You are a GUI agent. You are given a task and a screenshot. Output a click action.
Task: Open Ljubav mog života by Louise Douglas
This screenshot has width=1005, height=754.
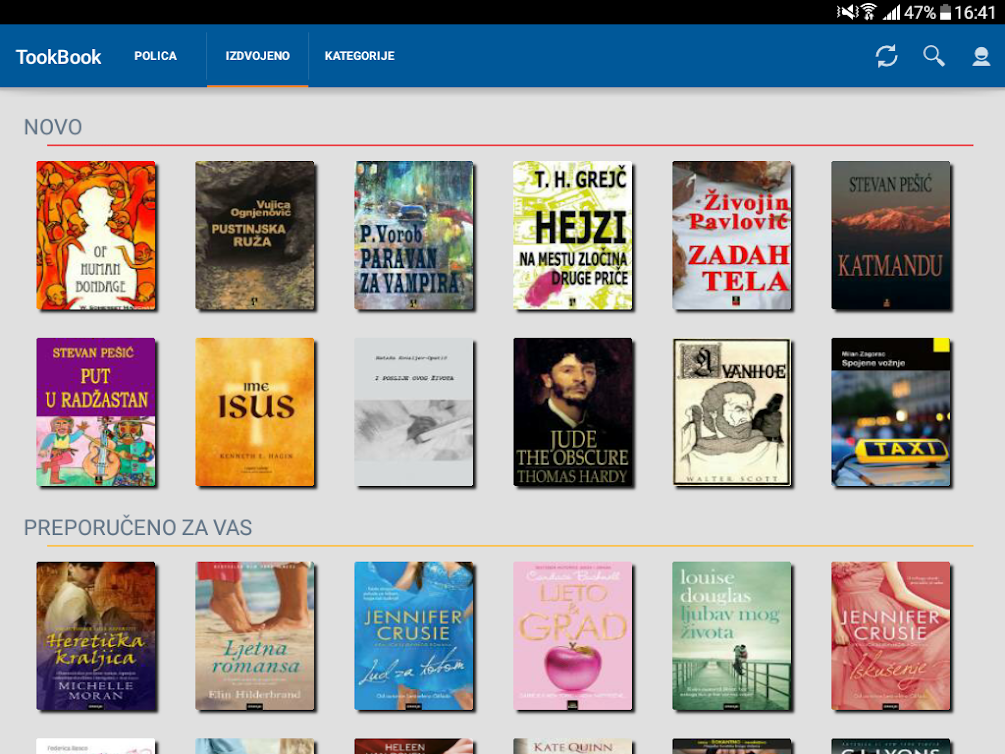tap(731, 636)
